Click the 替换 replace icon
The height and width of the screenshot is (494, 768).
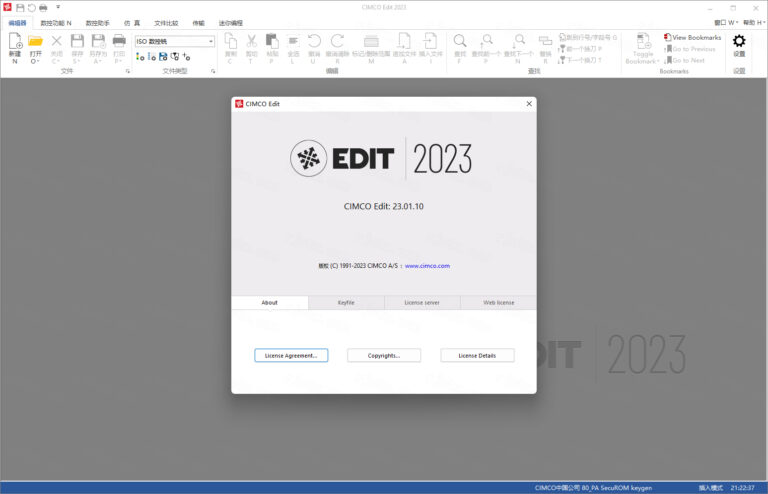pyautogui.click(x=545, y=41)
